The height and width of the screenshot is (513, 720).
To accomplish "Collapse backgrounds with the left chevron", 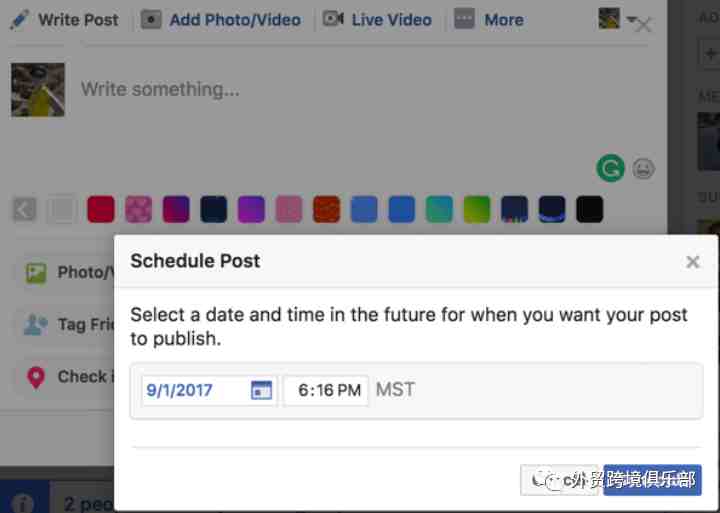I will point(24,210).
